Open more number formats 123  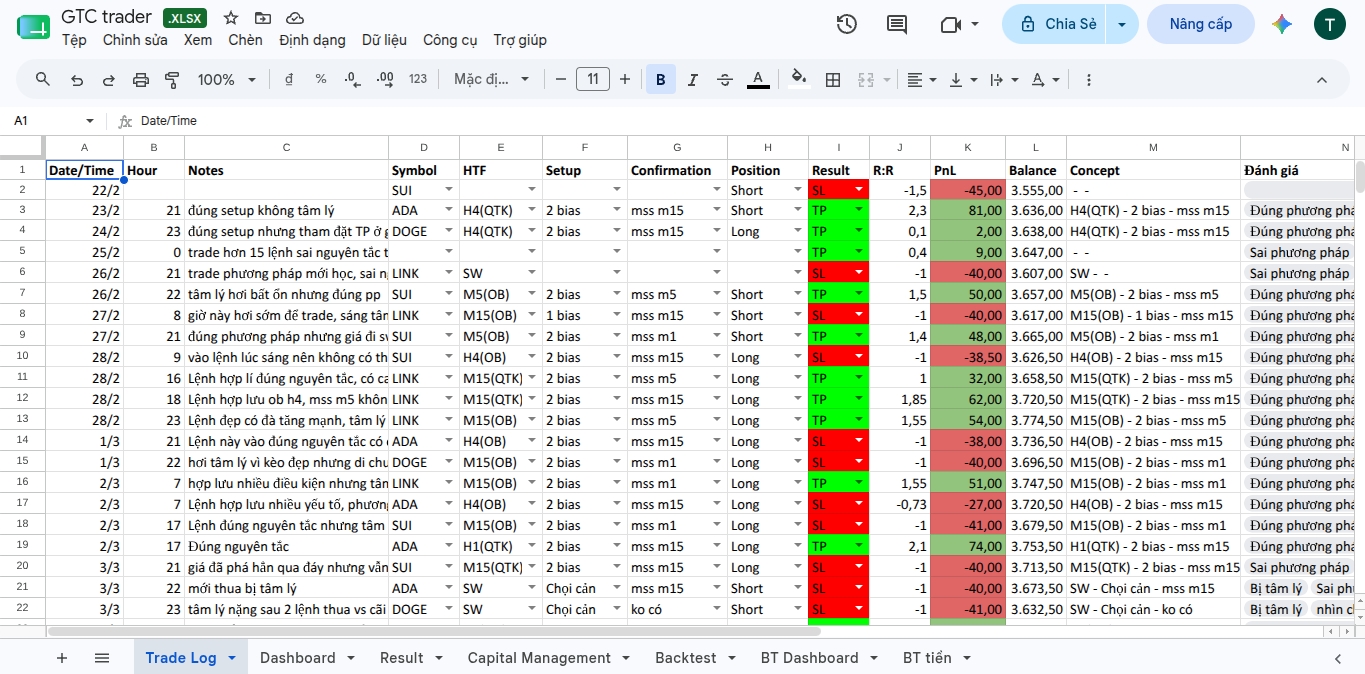[x=418, y=79]
